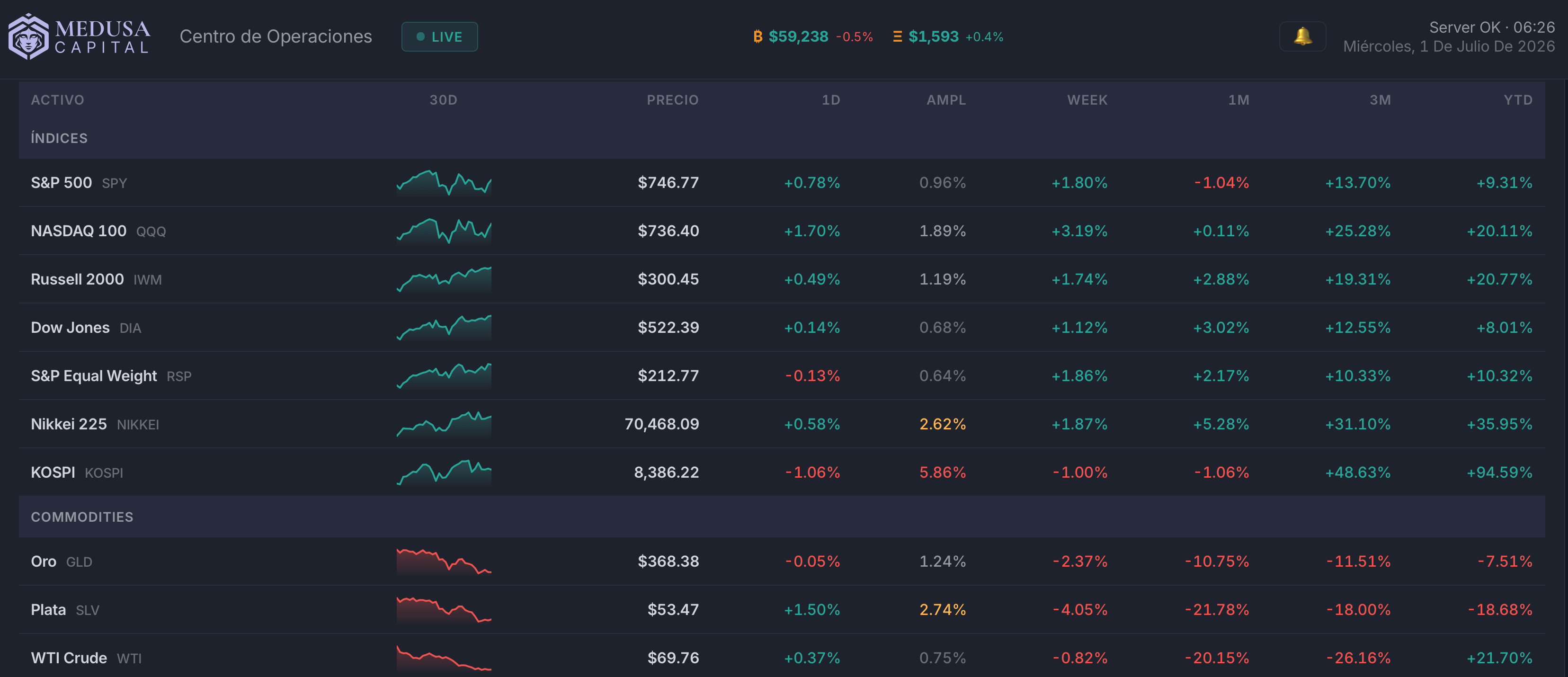
Task: Collapse the ÍNDICES section header
Action: point(782,138)
